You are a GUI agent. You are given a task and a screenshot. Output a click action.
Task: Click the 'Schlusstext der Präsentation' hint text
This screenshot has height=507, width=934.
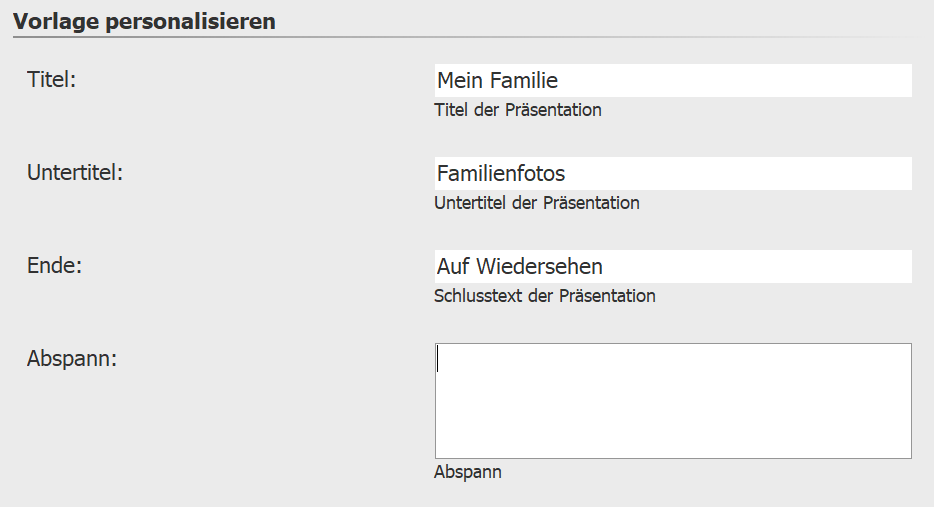coord(545,296)
